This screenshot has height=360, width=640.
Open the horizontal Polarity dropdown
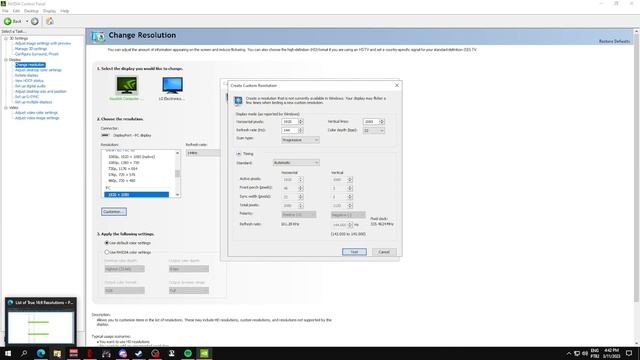[299, 215]
